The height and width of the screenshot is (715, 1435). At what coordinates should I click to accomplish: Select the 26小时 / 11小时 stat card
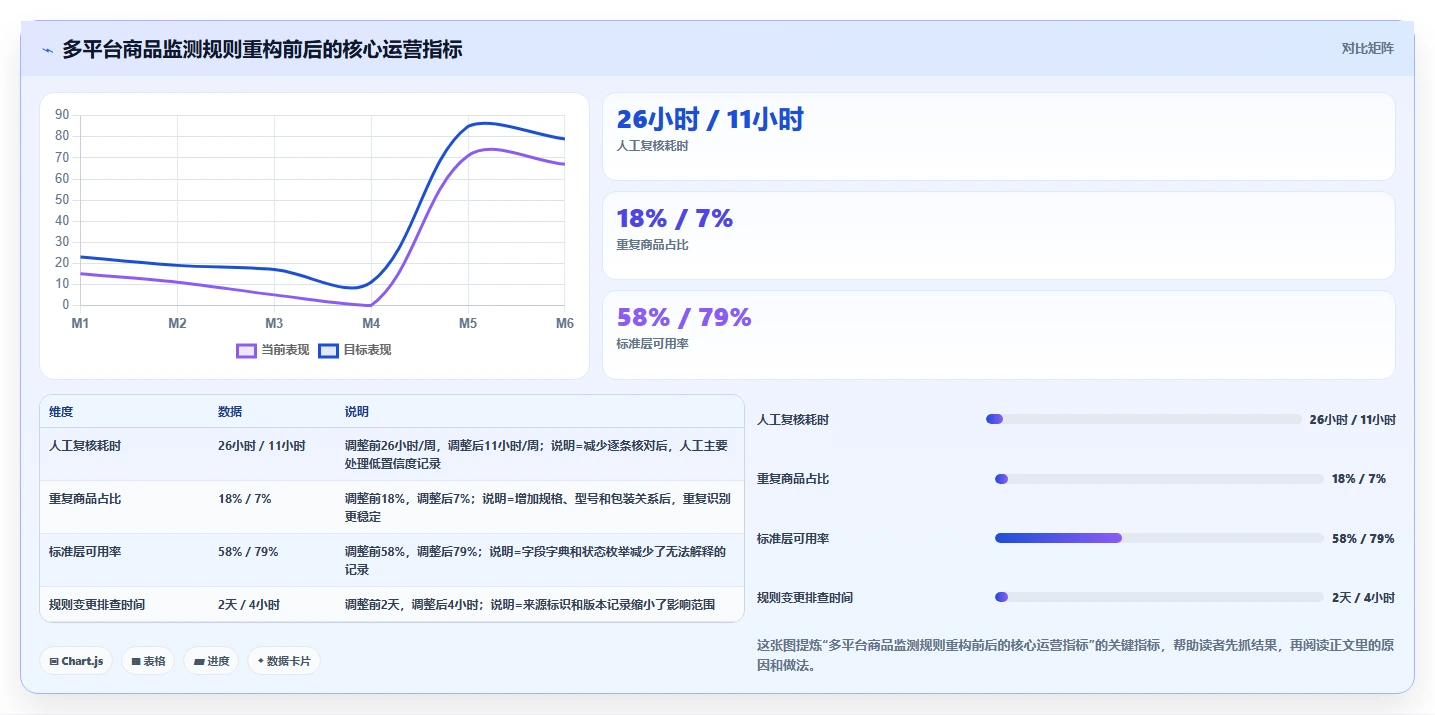(998, 136)
